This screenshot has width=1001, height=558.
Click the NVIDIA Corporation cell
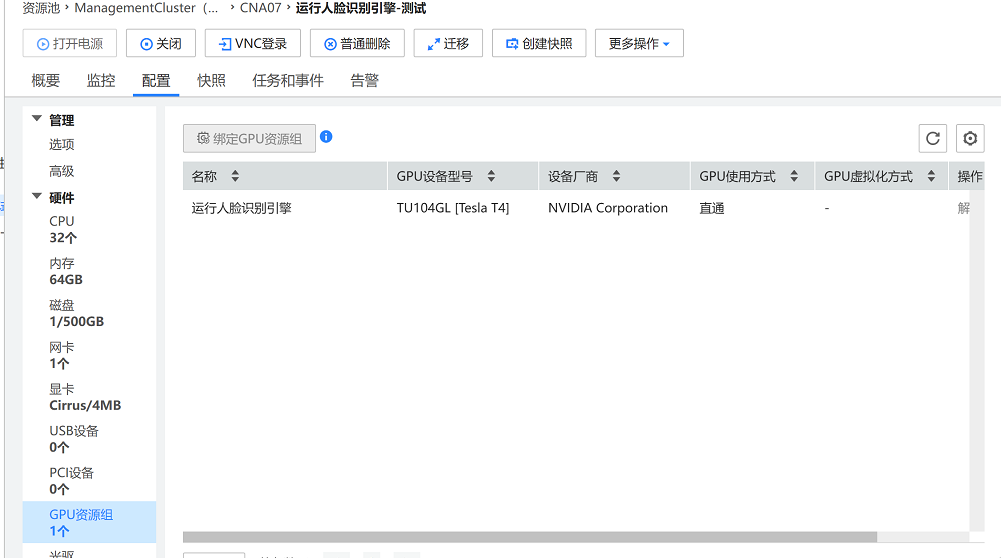click(608, 208)
